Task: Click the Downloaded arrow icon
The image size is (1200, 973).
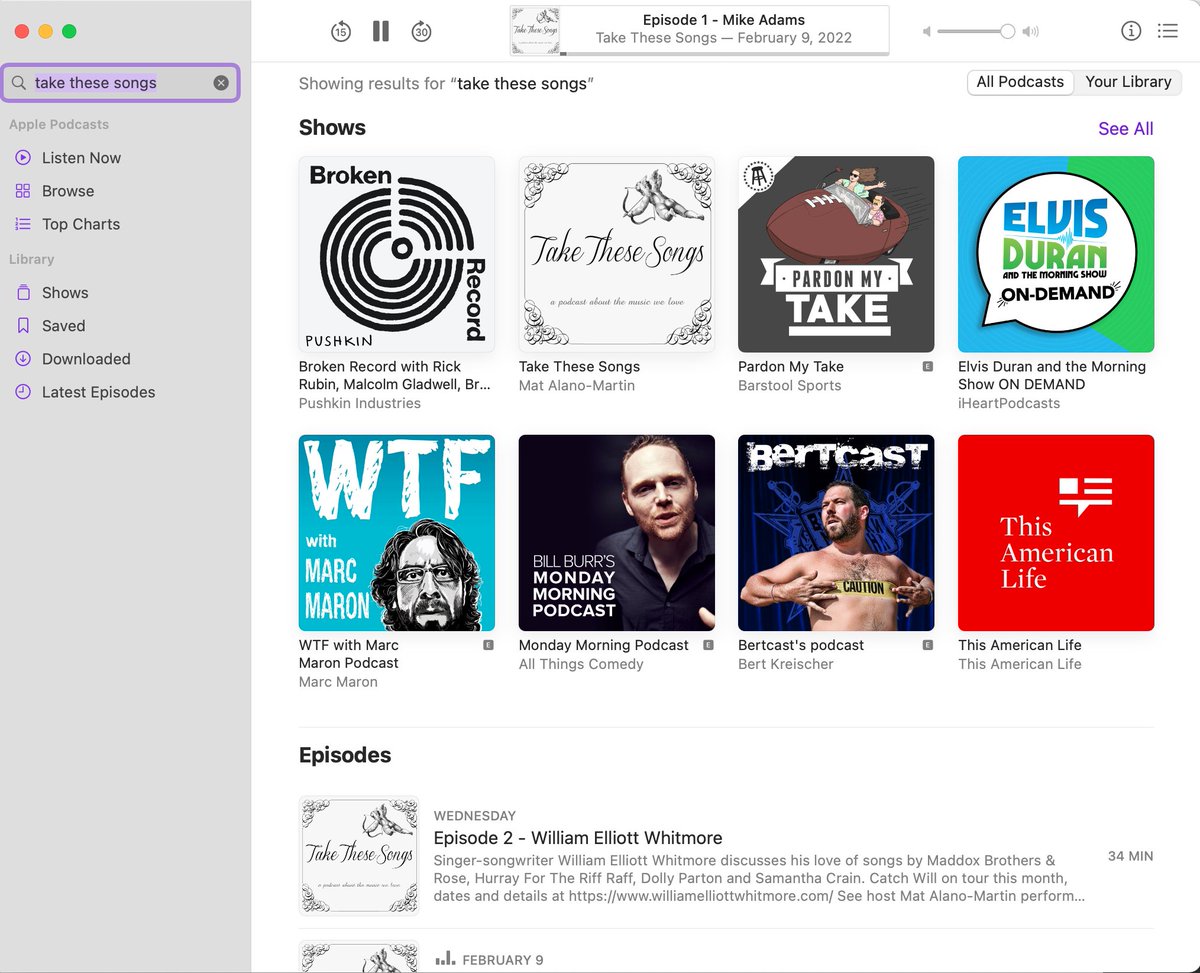Action: [x=23, y=359]
